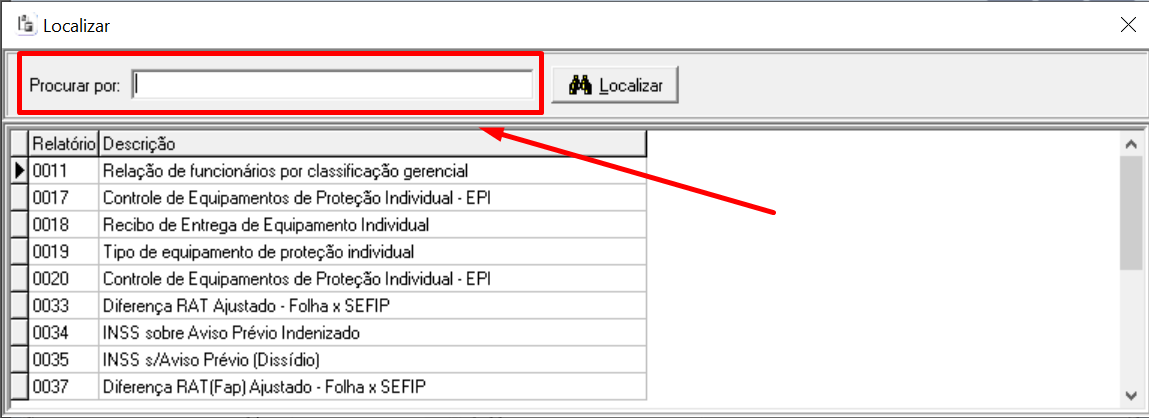Click the Procurar por text field
Viewport: 1149px width, 418px height.
pos(333,86)
